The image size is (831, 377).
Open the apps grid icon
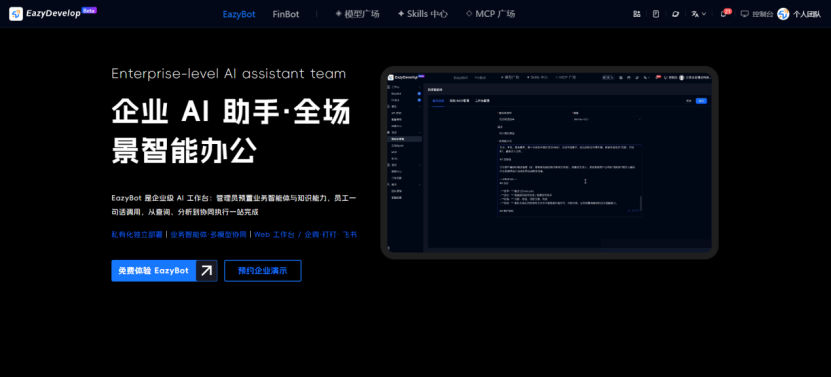click(x=636, y=14)
